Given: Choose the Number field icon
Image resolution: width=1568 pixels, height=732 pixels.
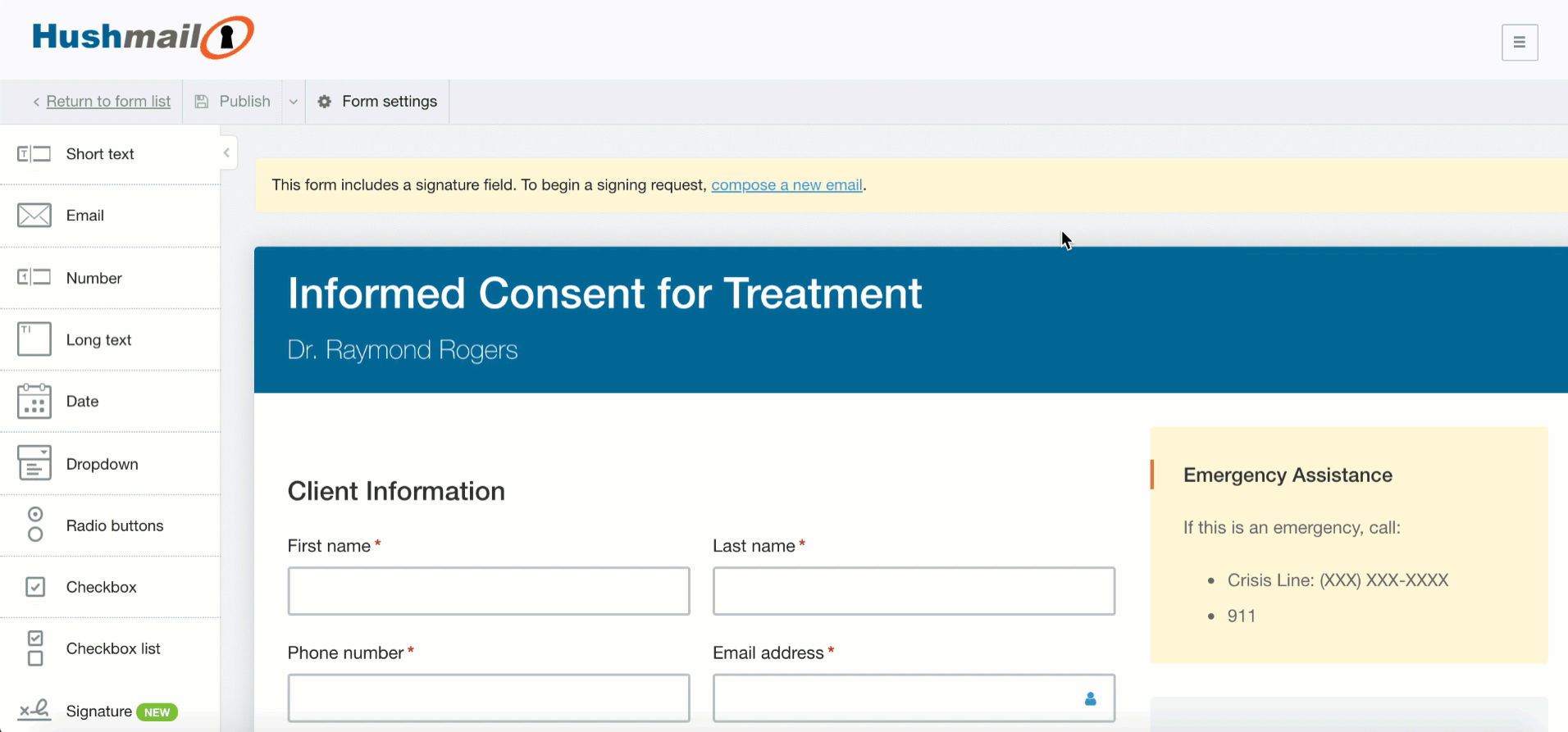Looking at the screenshot, I should click(x=34, y=278).
